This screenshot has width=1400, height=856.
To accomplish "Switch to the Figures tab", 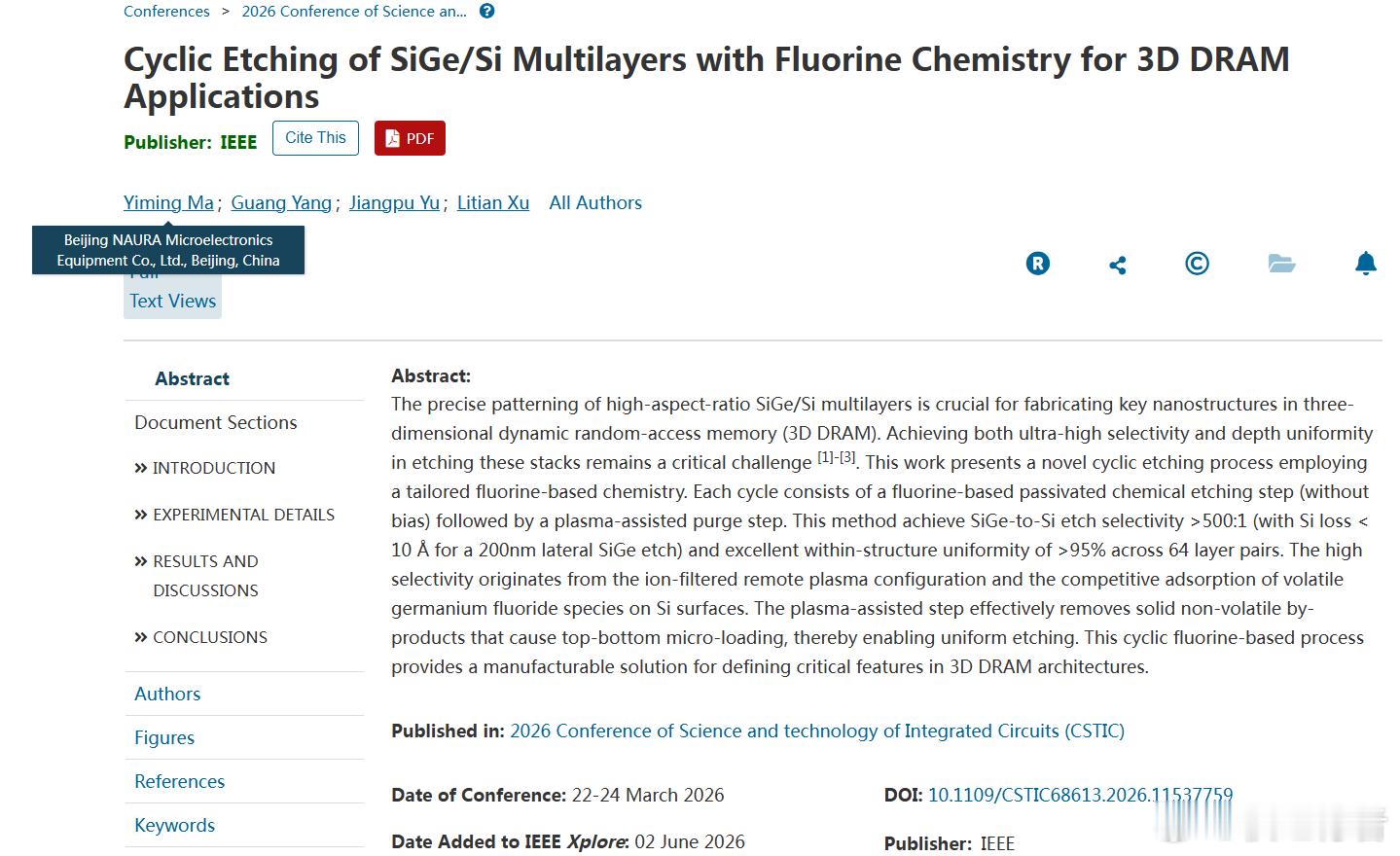I will pyautogui.click(x=164, y=737).
